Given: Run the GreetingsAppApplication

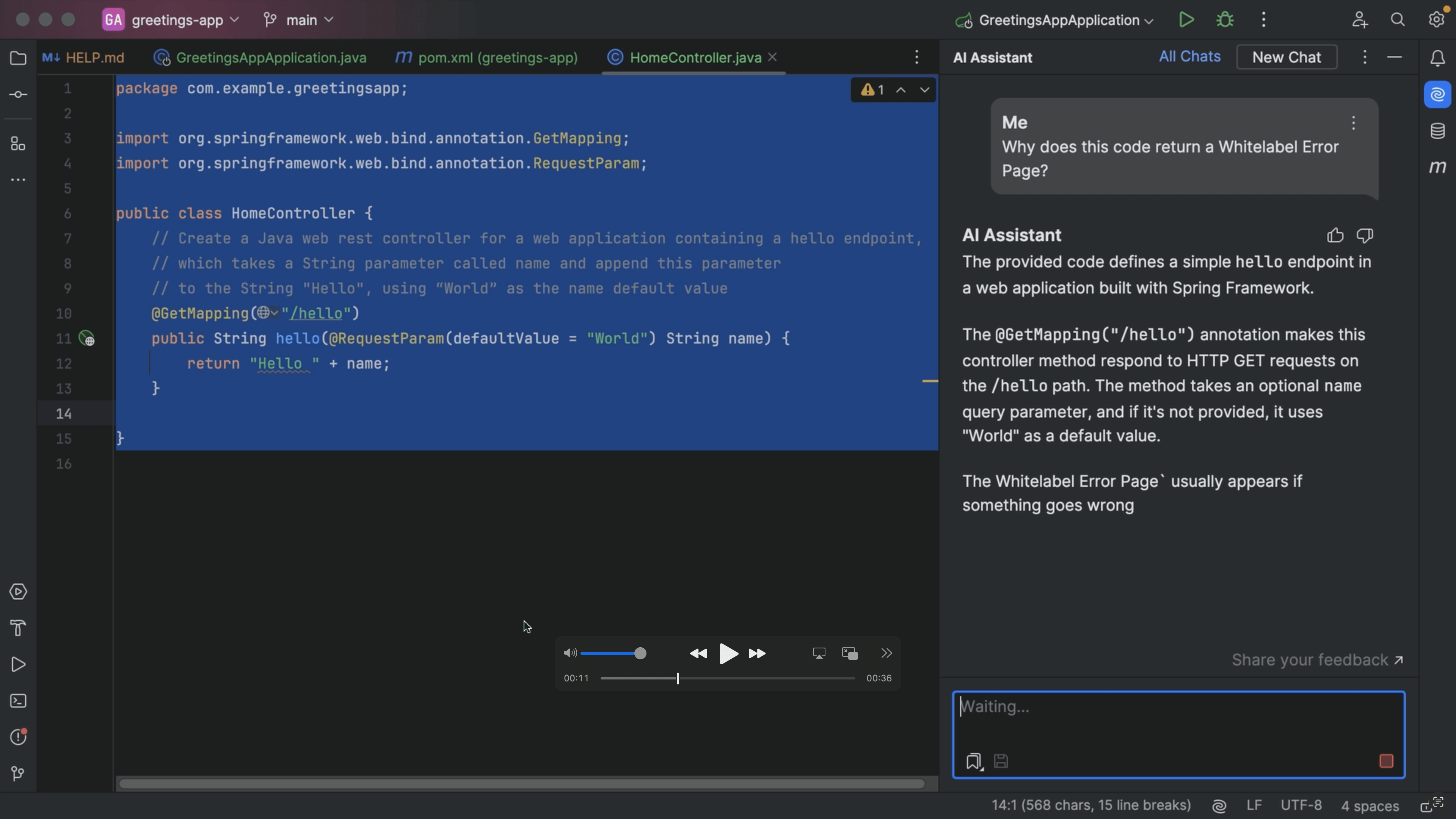Looking at the screenshot, I should (1186, 19).
